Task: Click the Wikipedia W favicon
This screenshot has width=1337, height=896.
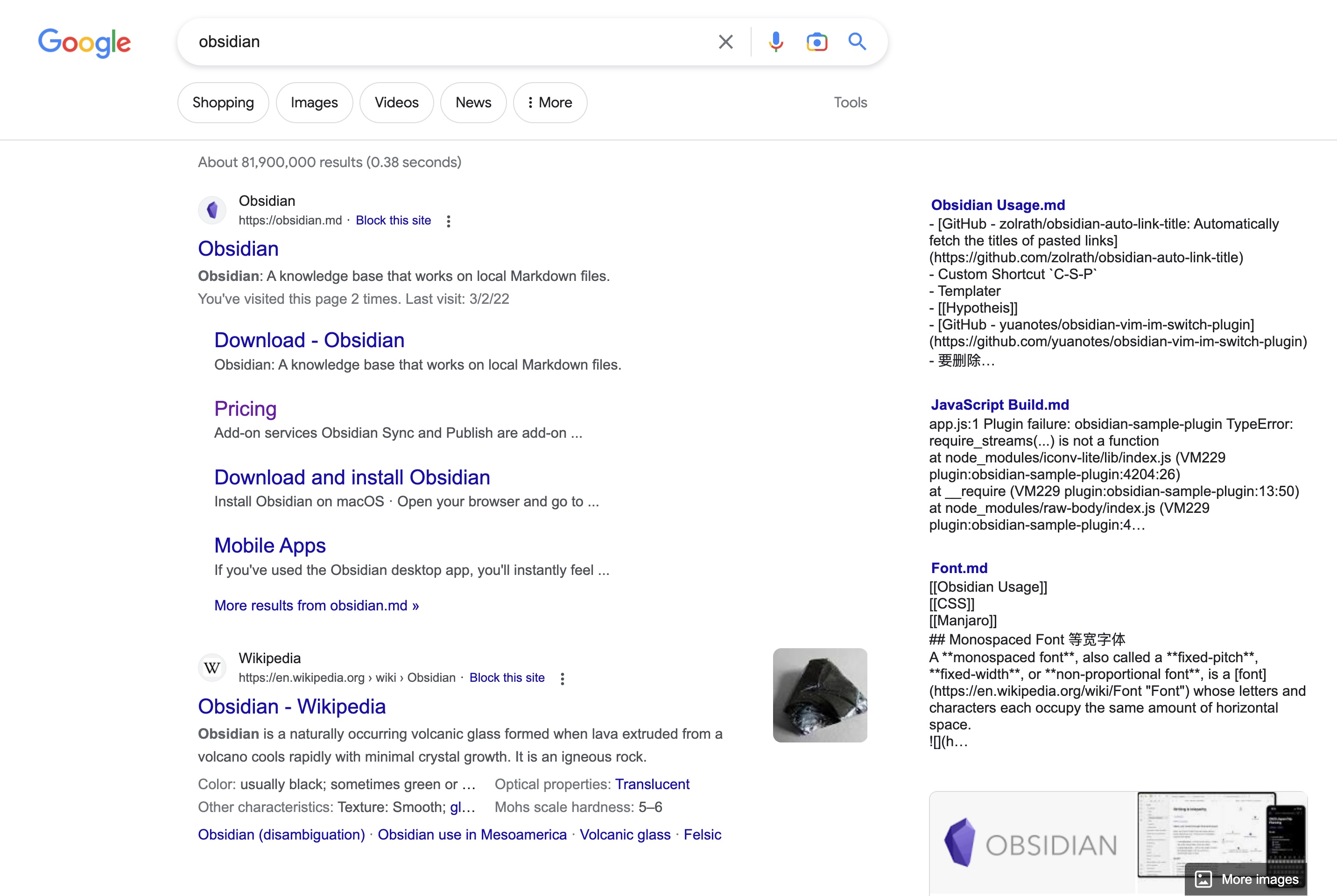Action: (x=212, y=667)
